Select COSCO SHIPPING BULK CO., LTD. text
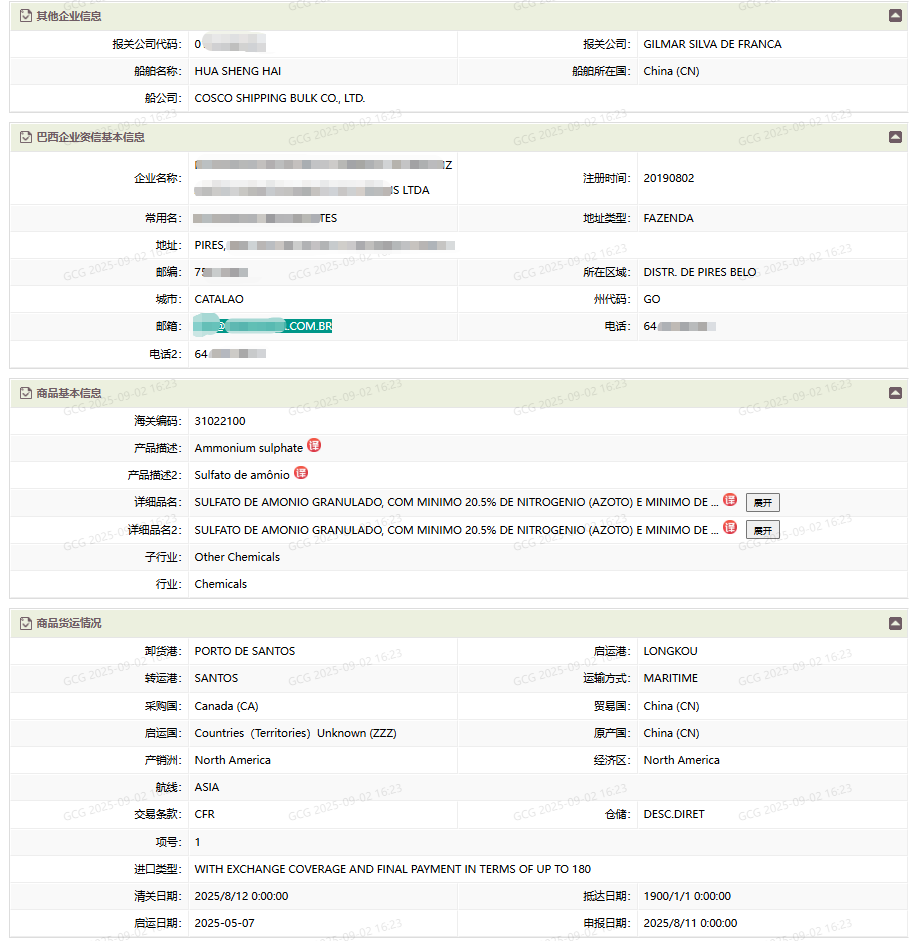Viewport: 914px width, 941px height. coord(280,98)
